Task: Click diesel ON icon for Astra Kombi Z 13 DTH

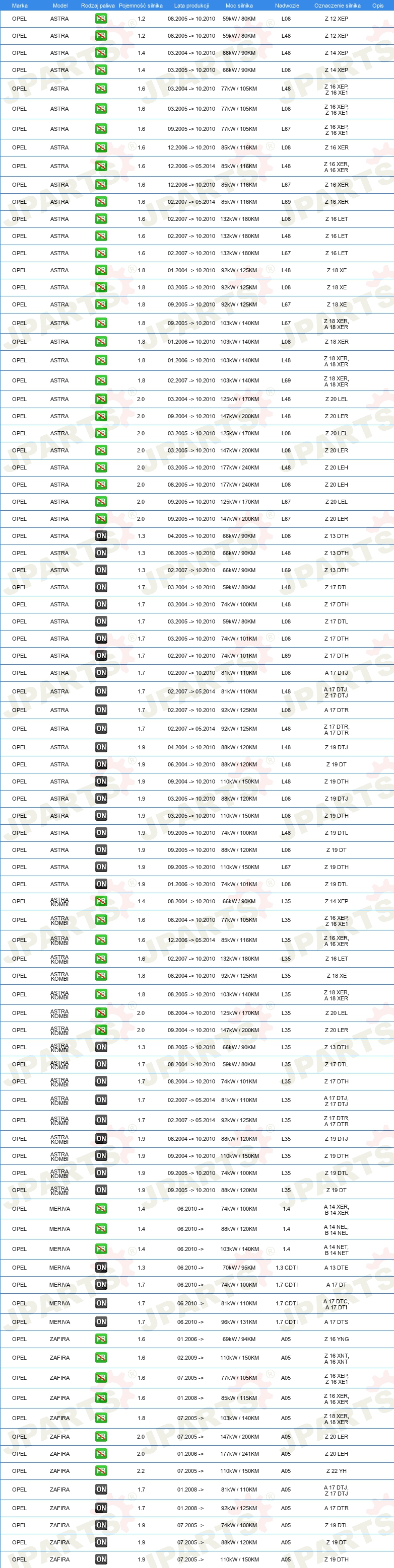Action: point(101,1047)
